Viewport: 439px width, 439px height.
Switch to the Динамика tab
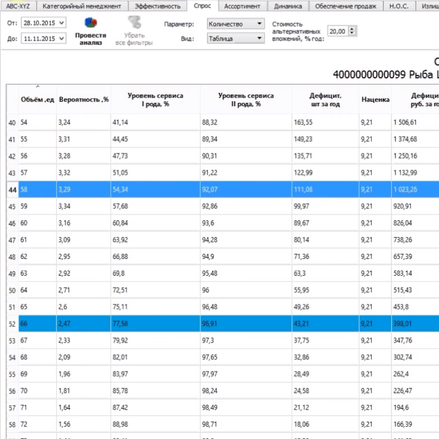(x=288, y=6)
